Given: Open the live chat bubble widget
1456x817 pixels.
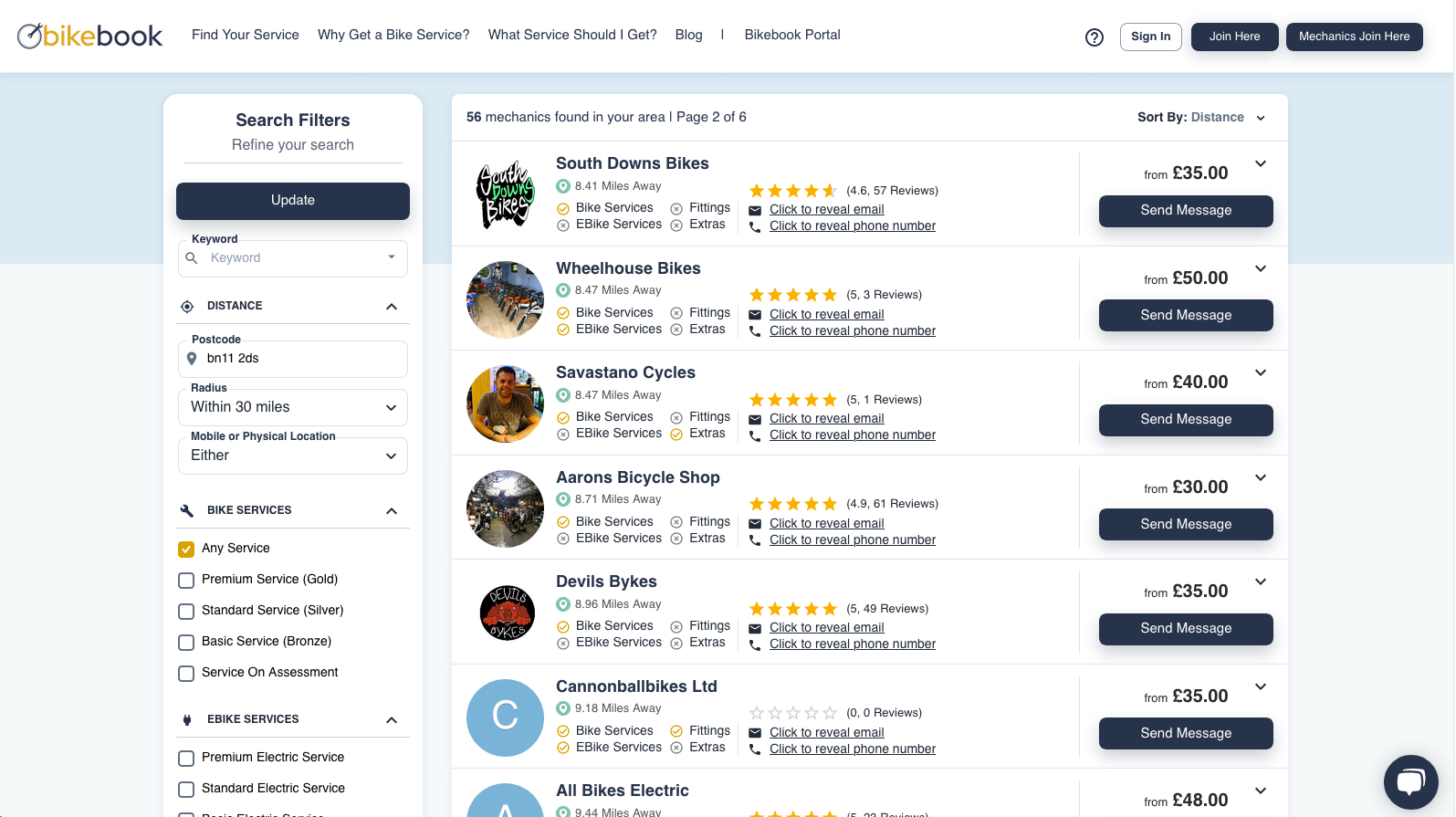Looking at the screenshot, I should [x=1410, y=782].
